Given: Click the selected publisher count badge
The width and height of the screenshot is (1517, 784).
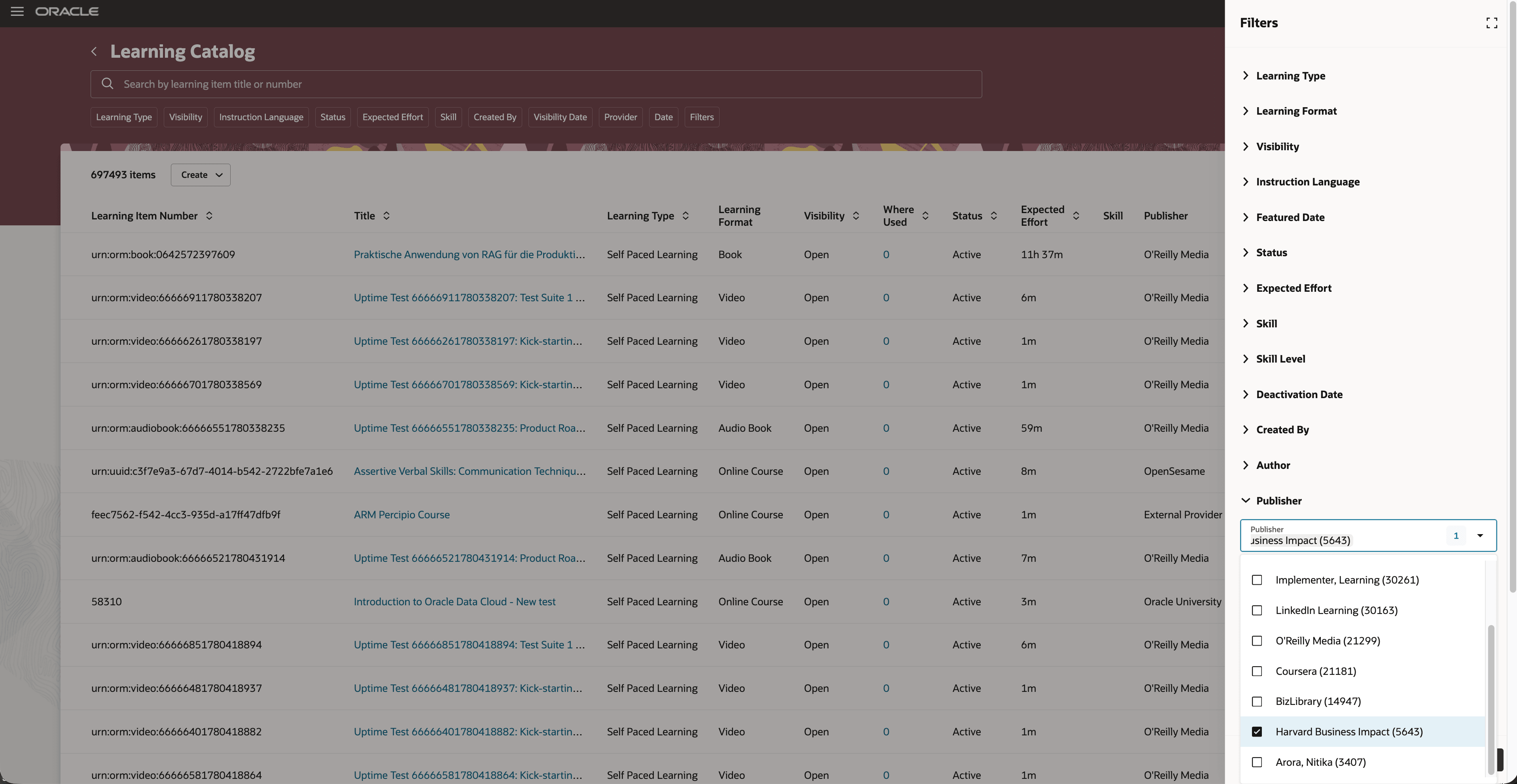Looking at the screenshot, I should tap(1456, 536).
